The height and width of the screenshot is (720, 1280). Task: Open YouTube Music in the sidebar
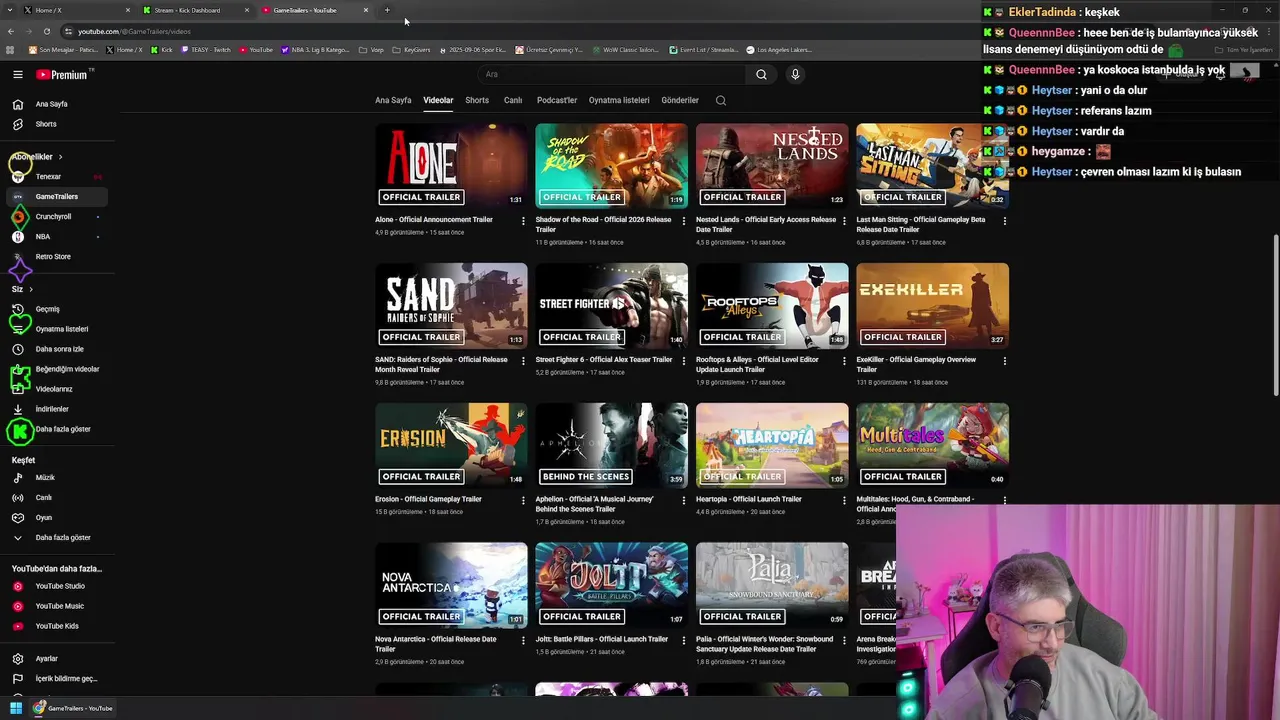point(60,606)
